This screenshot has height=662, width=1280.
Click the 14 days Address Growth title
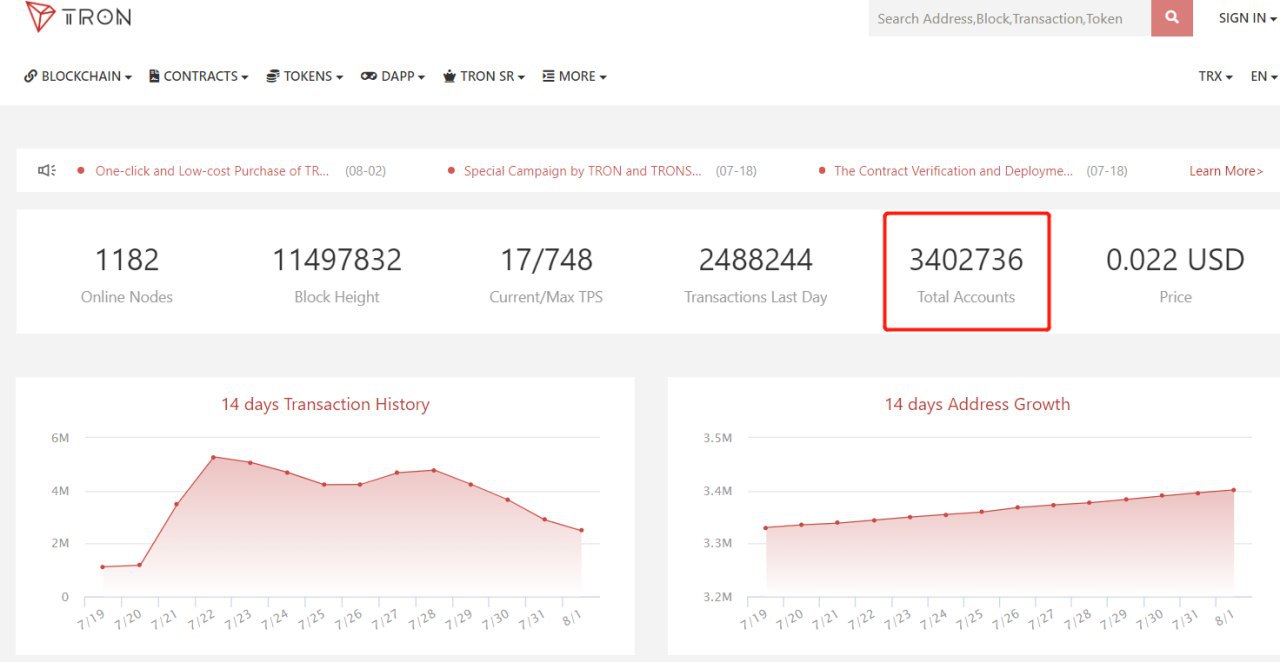coord(977,404)
